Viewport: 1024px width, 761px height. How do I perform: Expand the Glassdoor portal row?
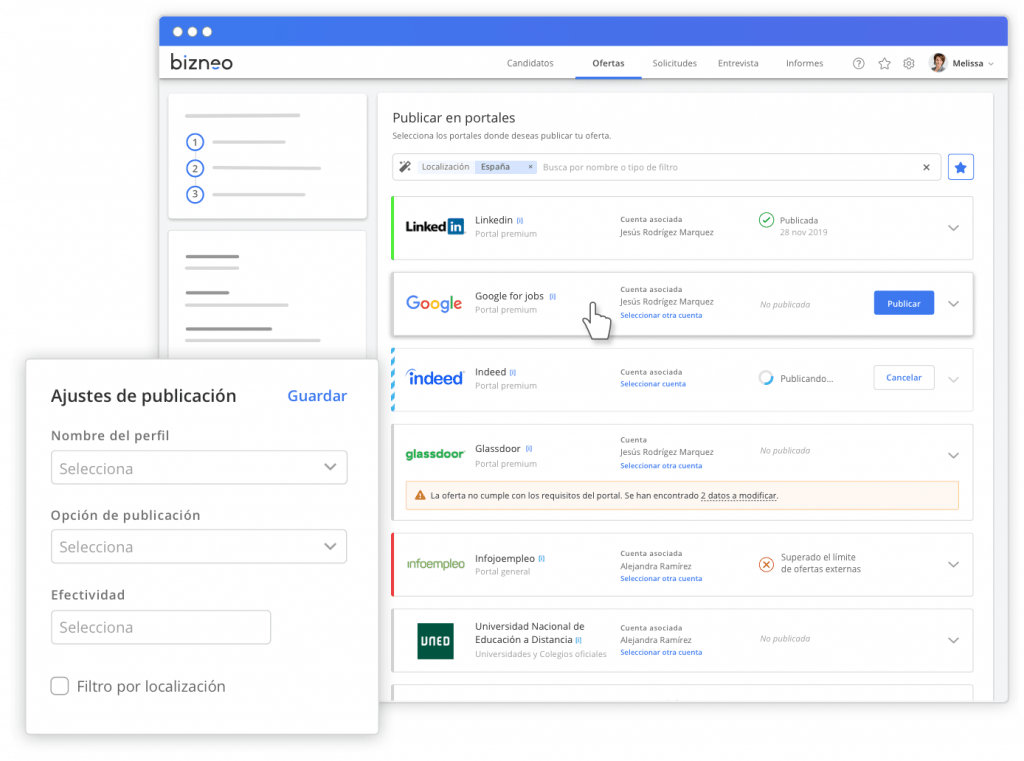(x=953, y=455)
